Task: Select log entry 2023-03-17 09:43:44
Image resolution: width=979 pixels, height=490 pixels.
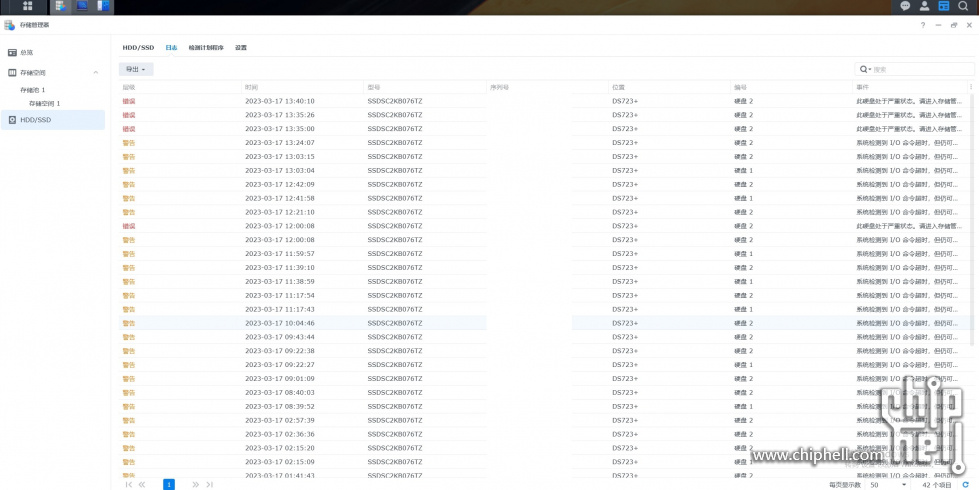Action: click(543, 337)
